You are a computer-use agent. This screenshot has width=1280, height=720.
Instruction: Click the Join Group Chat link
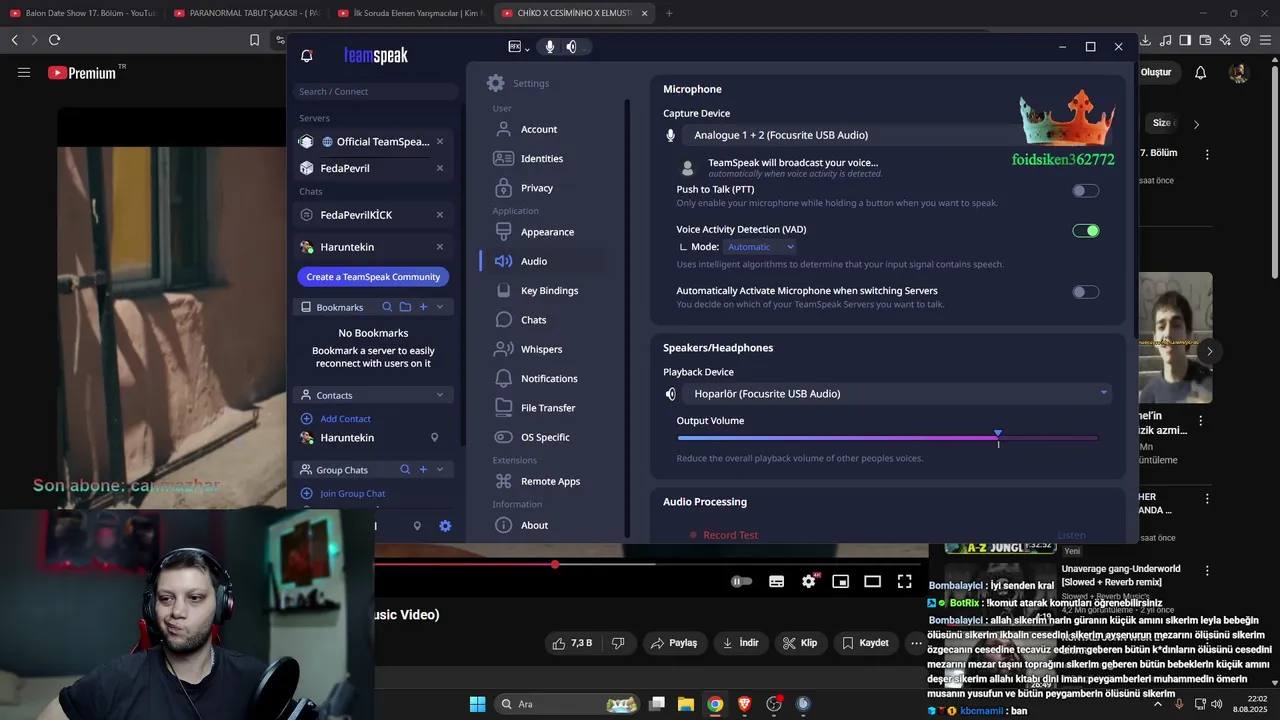pyautogui.click(x=352, y=494)
